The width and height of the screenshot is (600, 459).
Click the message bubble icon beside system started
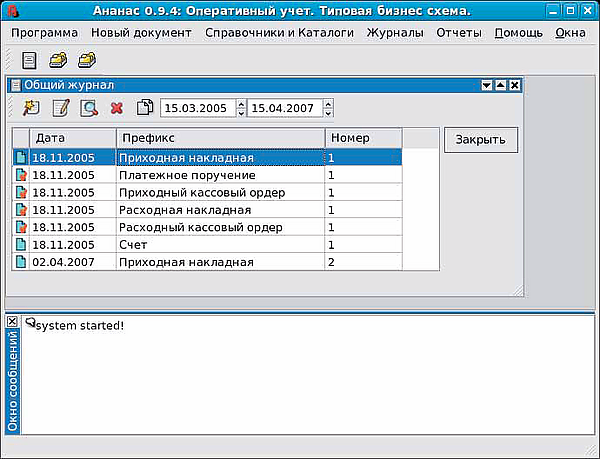30,323
